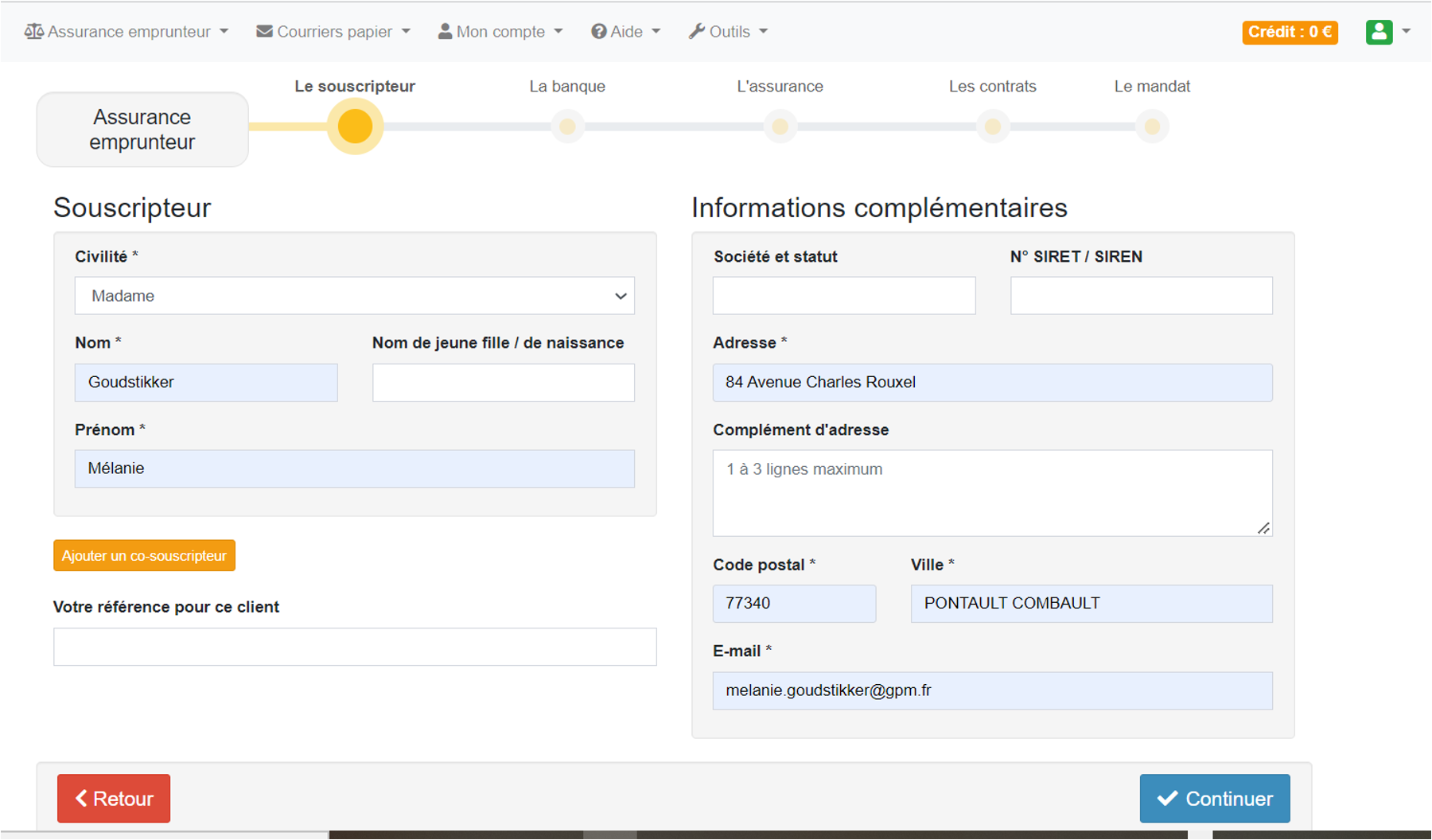The width and height of the screenshot is (1432, 840).
Task: Click the person icon beside Mon compte
Action: (x=445, y=32)
